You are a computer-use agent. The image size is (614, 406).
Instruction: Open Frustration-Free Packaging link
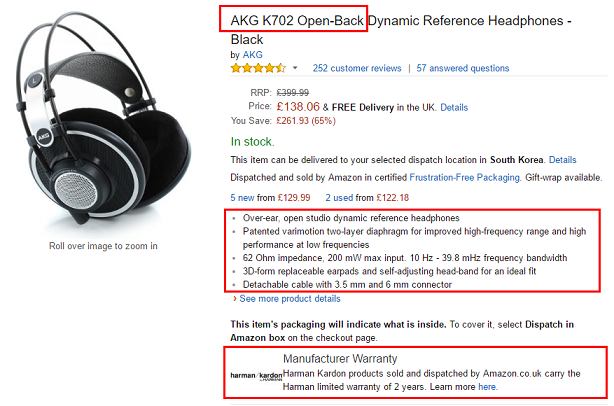point(464,177)
